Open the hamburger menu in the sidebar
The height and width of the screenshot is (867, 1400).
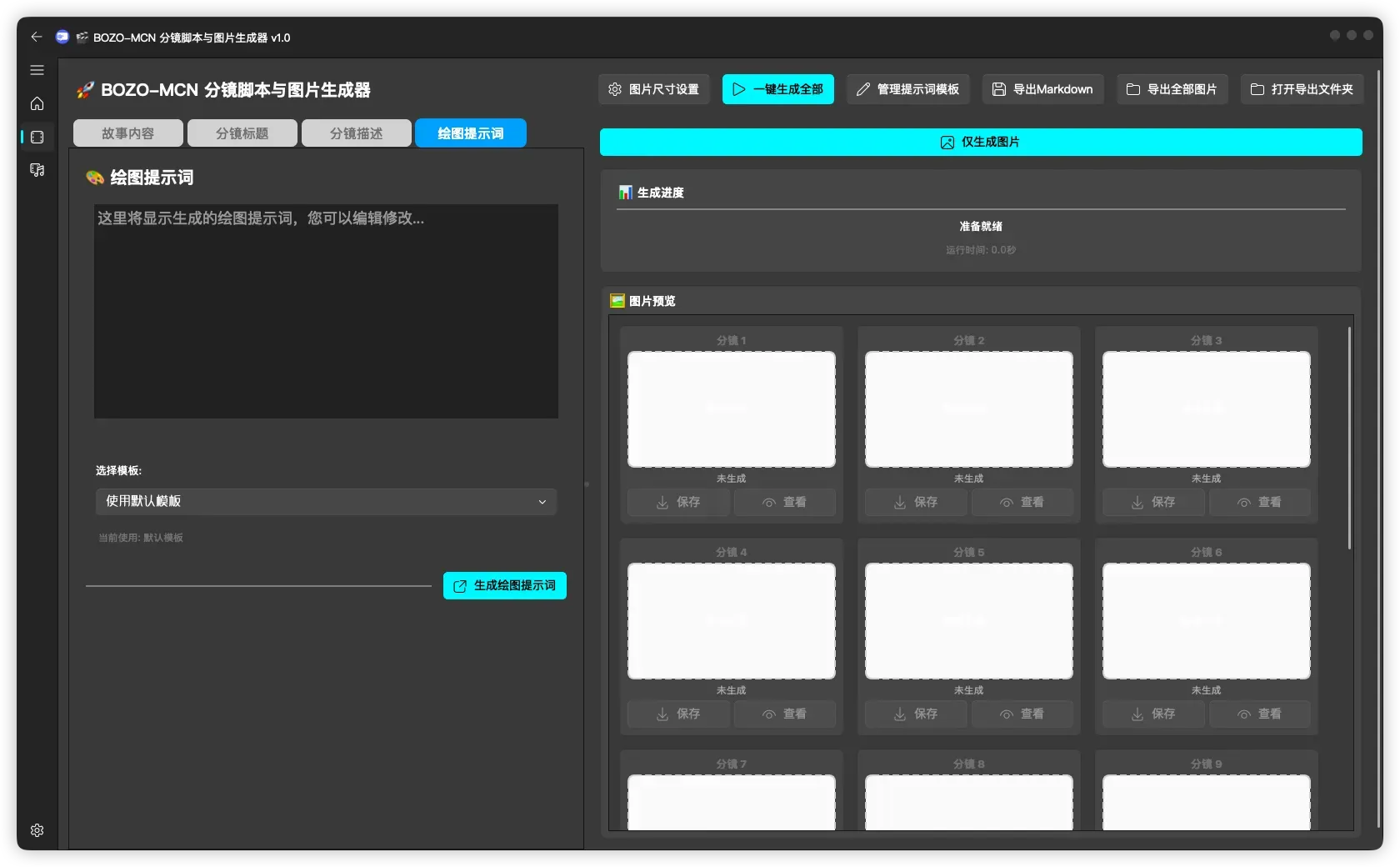37,70
